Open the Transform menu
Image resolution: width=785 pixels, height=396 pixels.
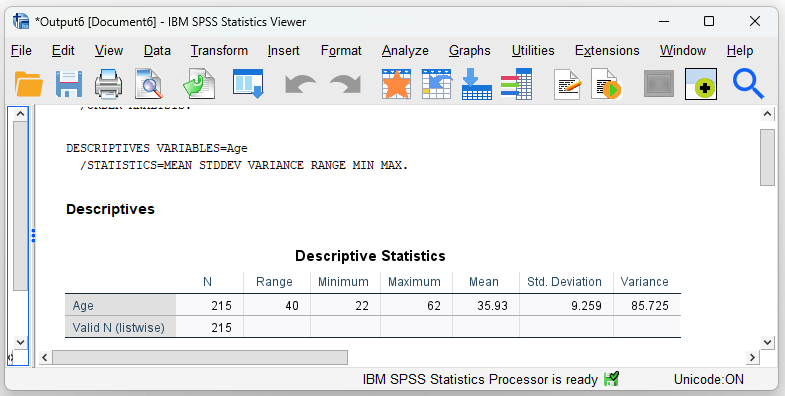pyautogui.click(x=219, y=51)
